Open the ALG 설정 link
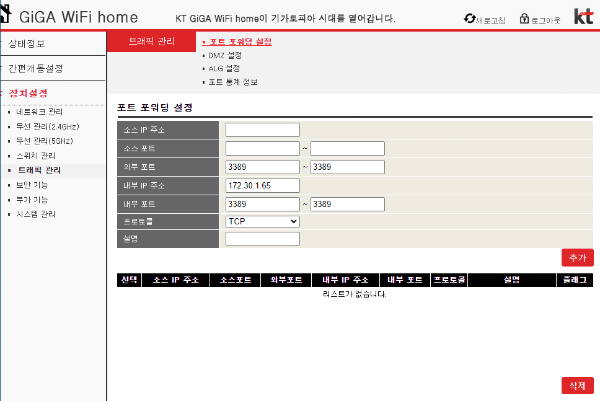 [x=225, y=68]
